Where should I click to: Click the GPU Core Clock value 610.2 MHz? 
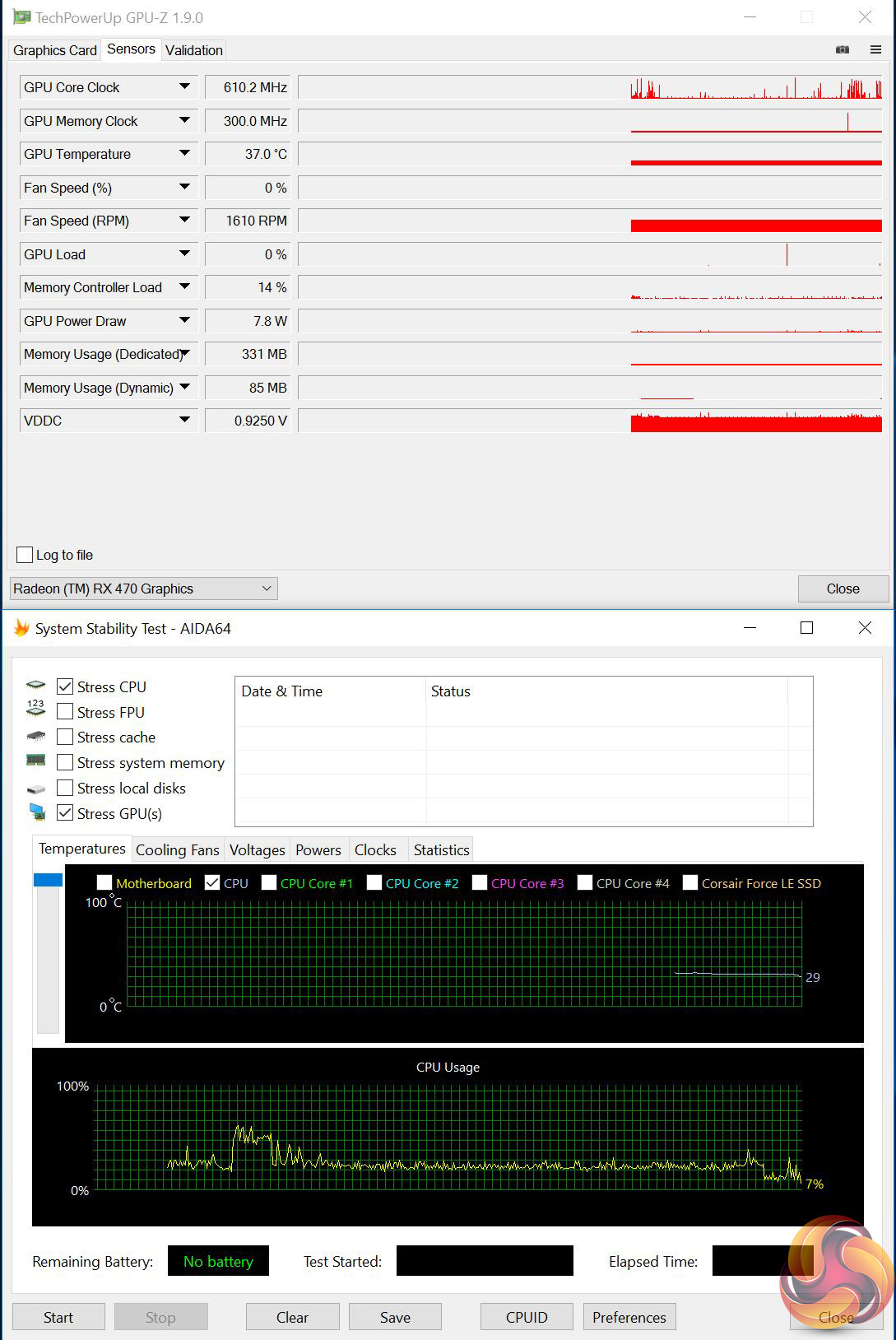248,87
